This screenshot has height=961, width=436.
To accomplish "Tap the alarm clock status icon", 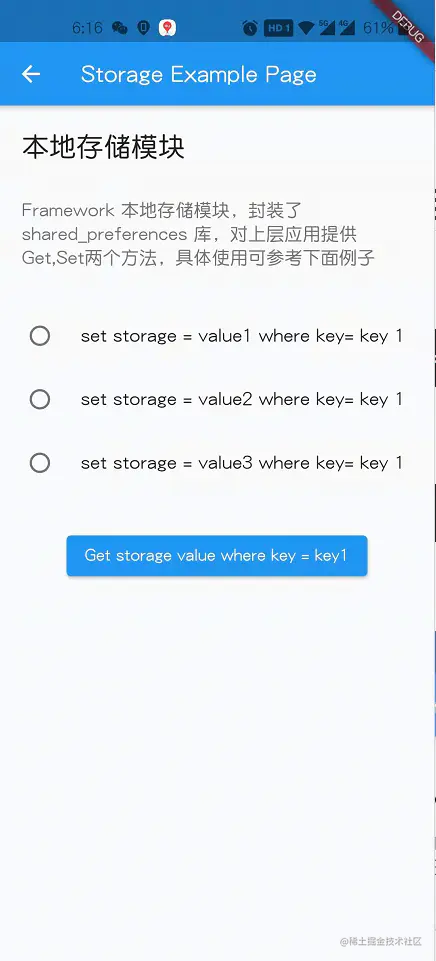I will coord(250,28).
